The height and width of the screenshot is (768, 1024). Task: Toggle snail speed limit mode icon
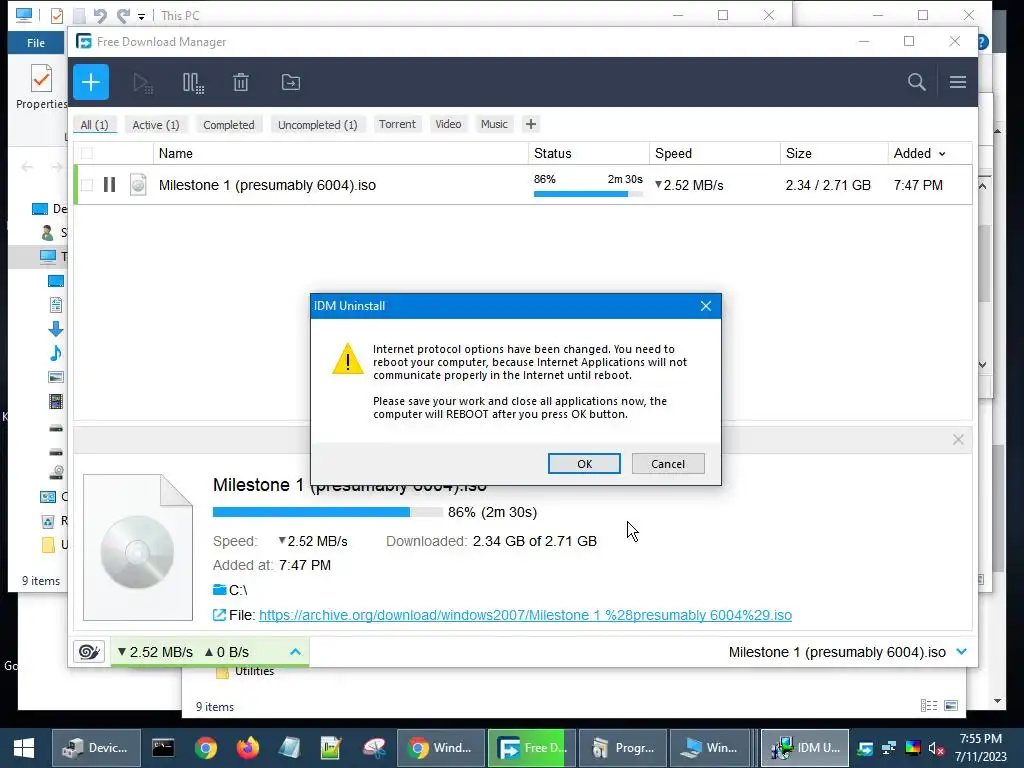tap(89, 652)
